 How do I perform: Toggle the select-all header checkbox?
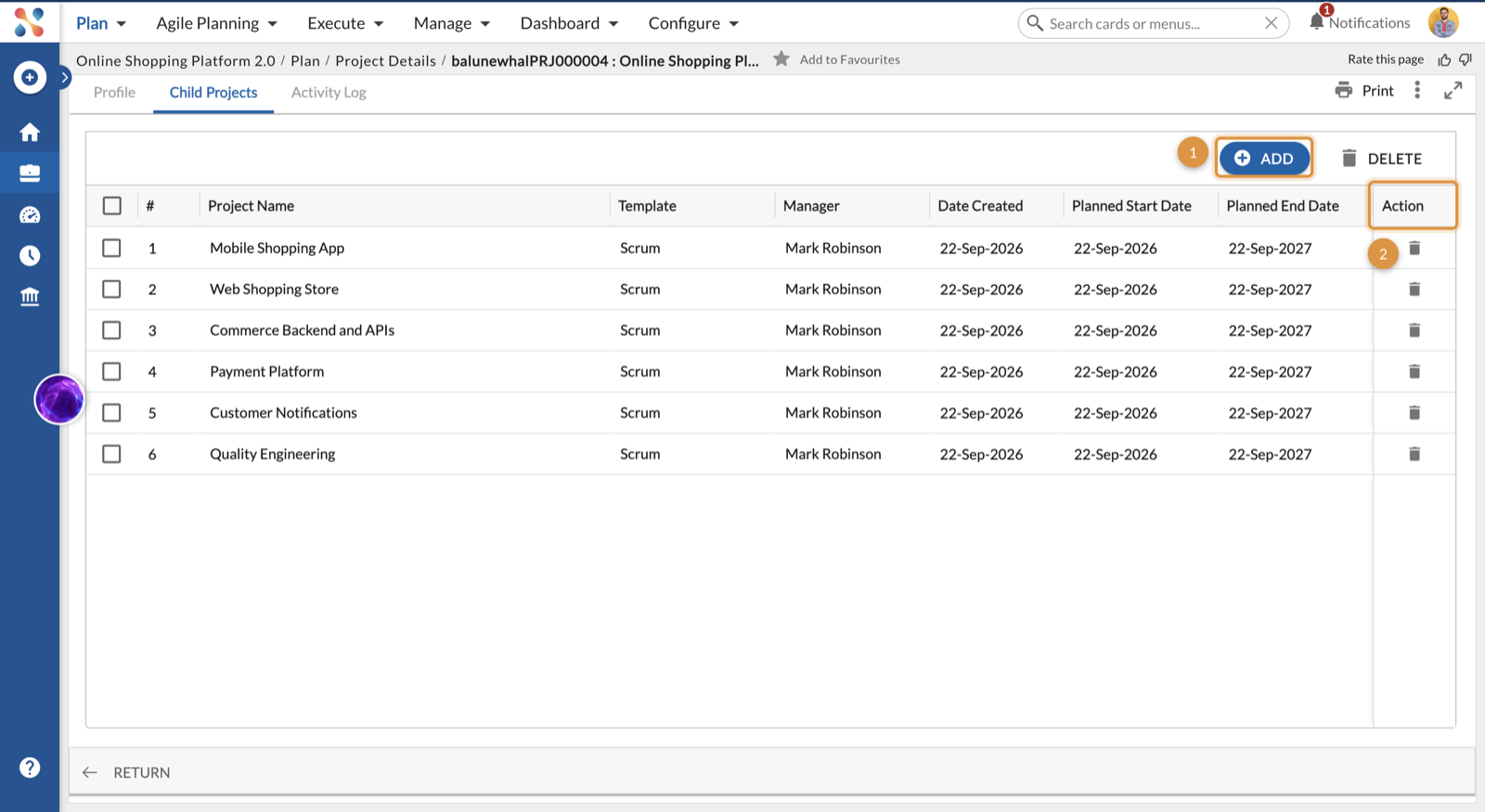tap(112, 205)
